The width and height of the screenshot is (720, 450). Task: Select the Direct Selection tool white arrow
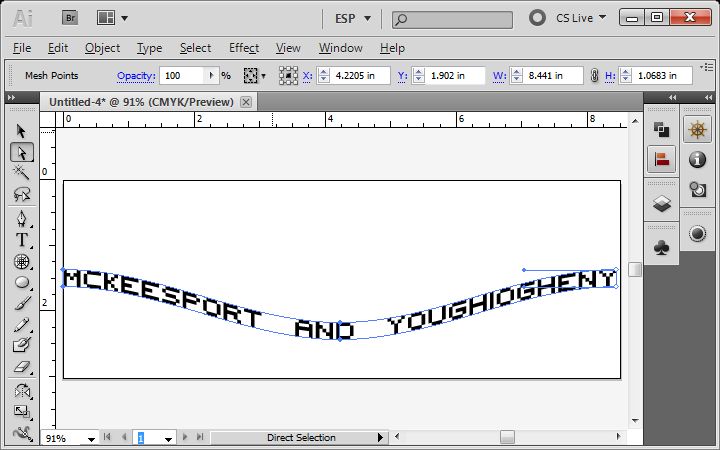click(x=22, y=152)
